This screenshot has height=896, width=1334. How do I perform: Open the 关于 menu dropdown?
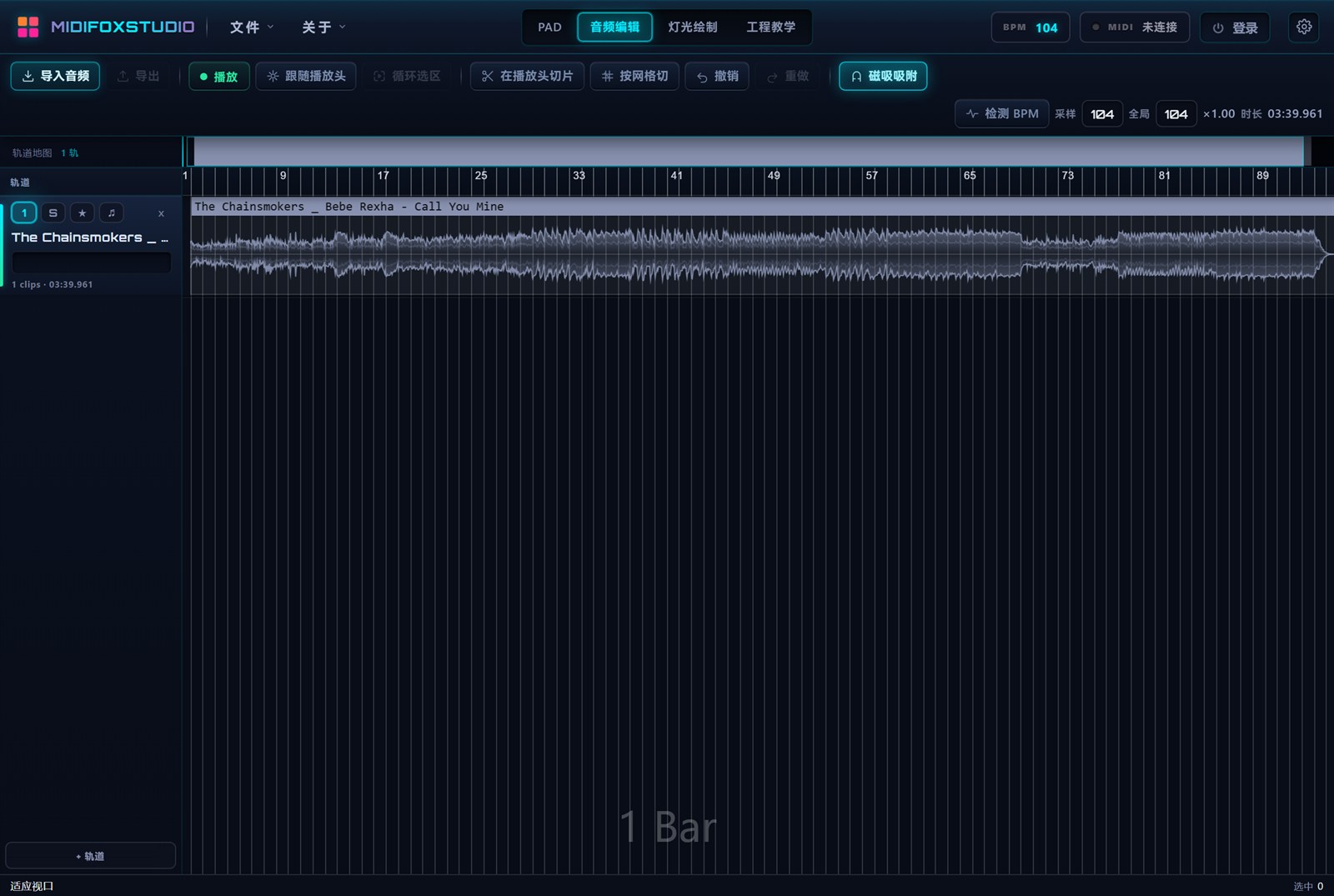323,28
